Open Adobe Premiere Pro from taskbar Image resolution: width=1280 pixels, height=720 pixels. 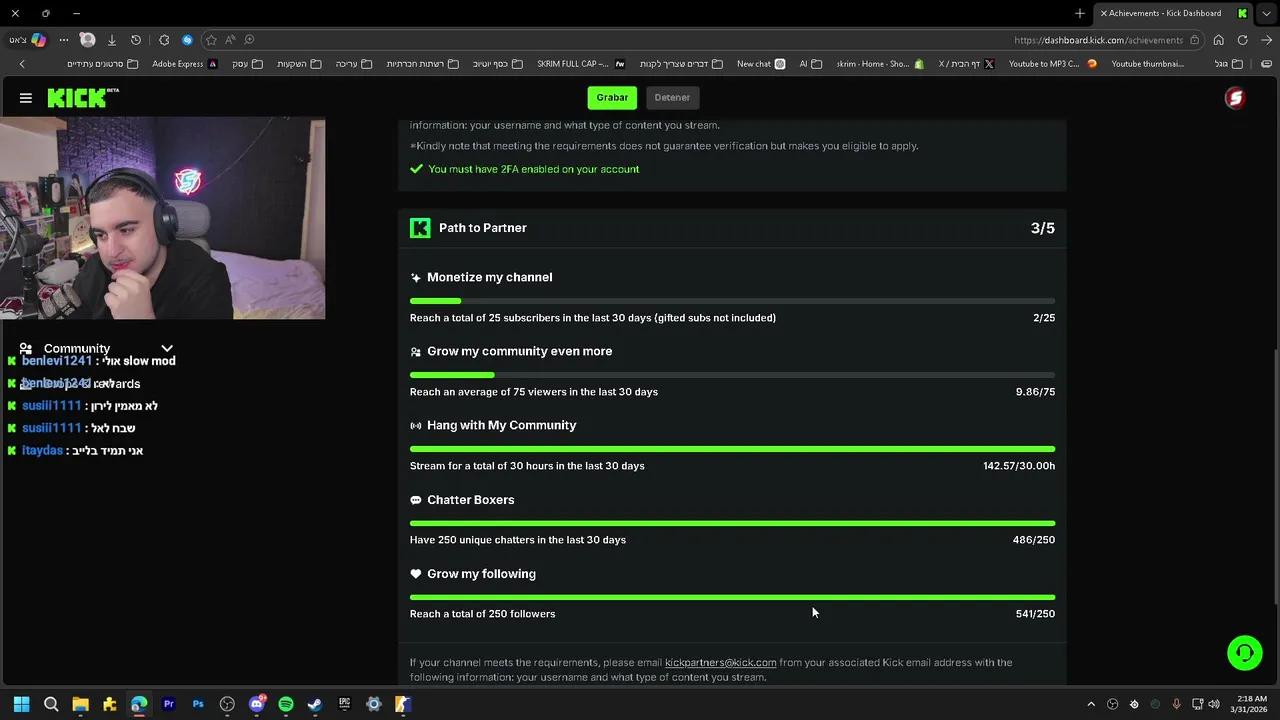pos(168,704)
